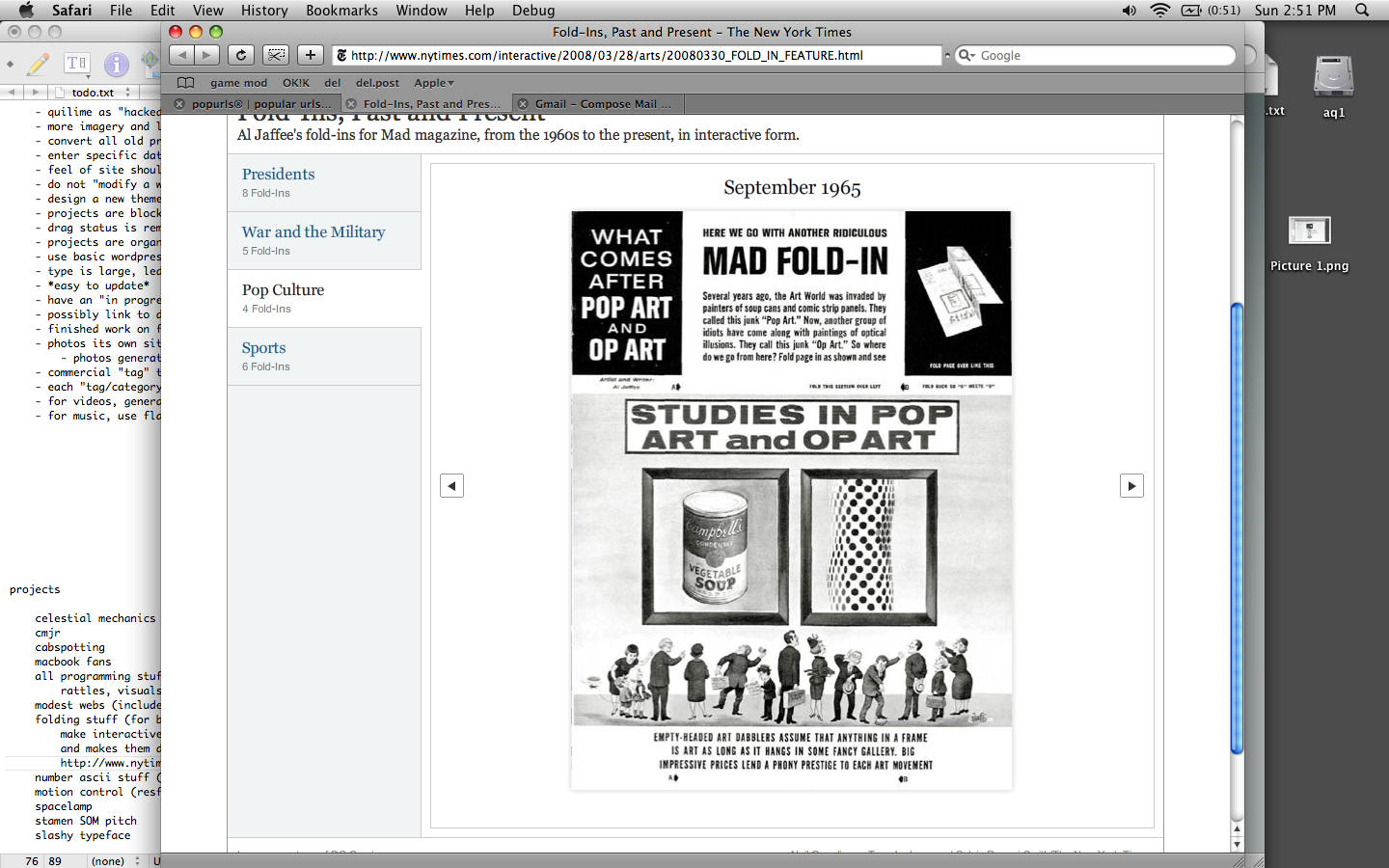1389x868 pixels.
Task: Switch to the Gmail Compose Mail tab
Action: click(596, 104)
